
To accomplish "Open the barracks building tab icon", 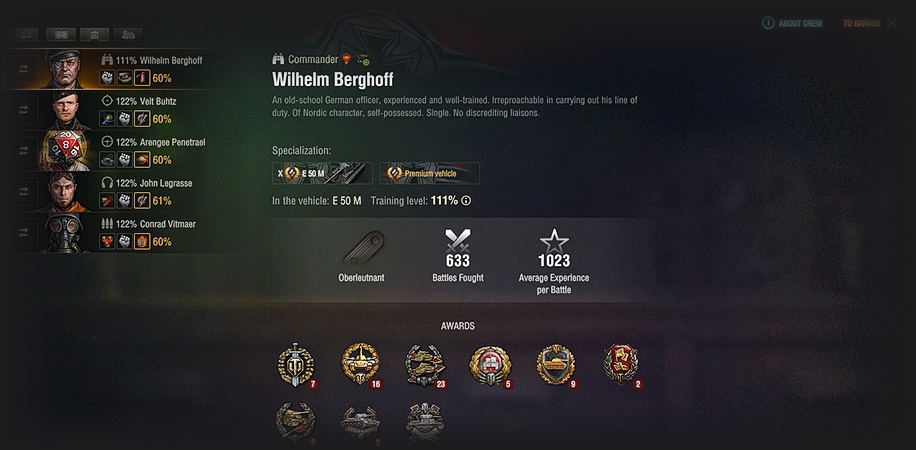I will 95,35.
